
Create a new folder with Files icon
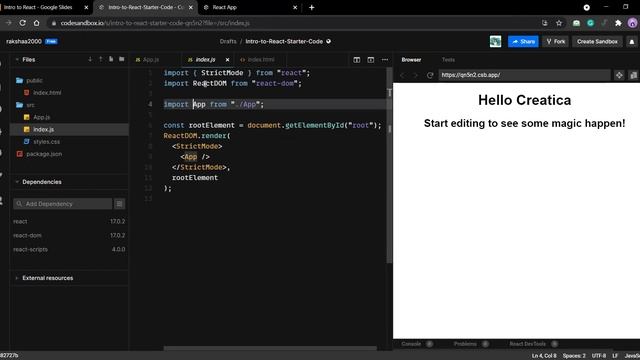(122, 60)
